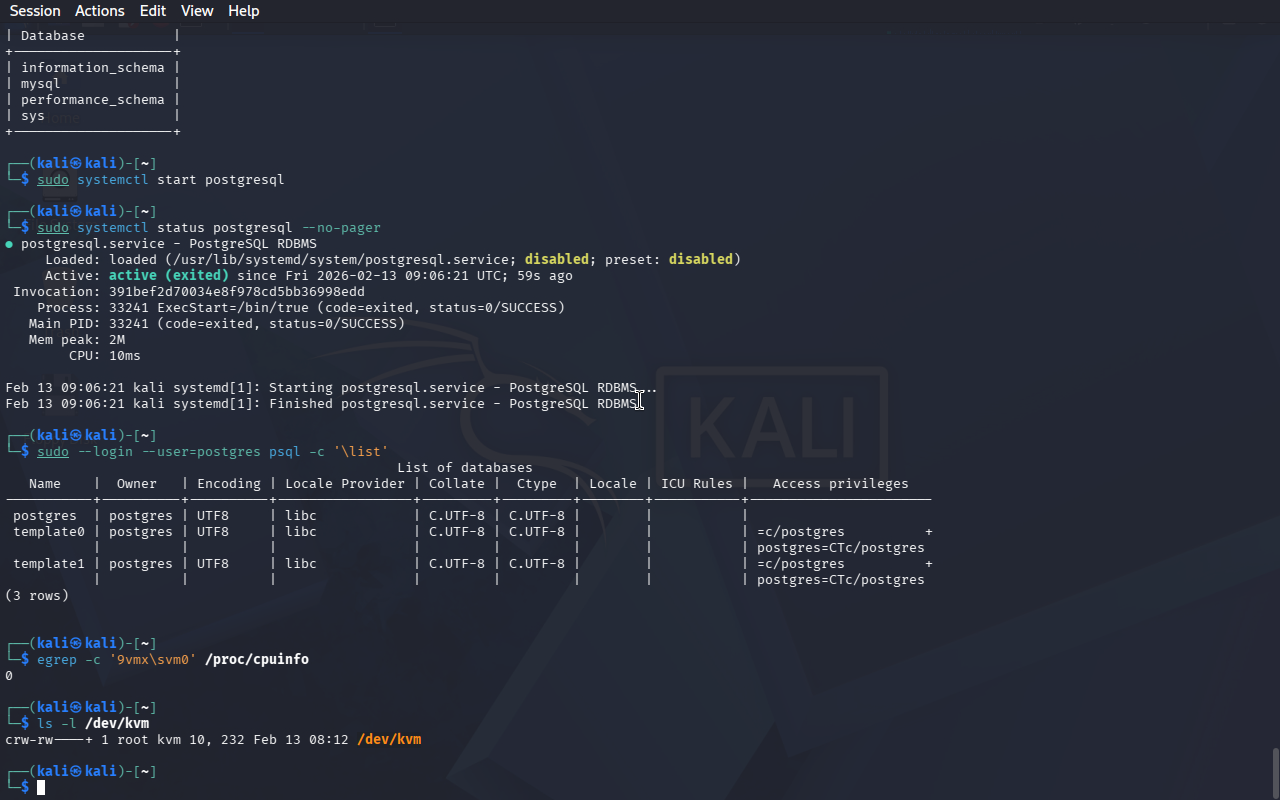Click the cursor block at the empty prompt

click(41, 788)
